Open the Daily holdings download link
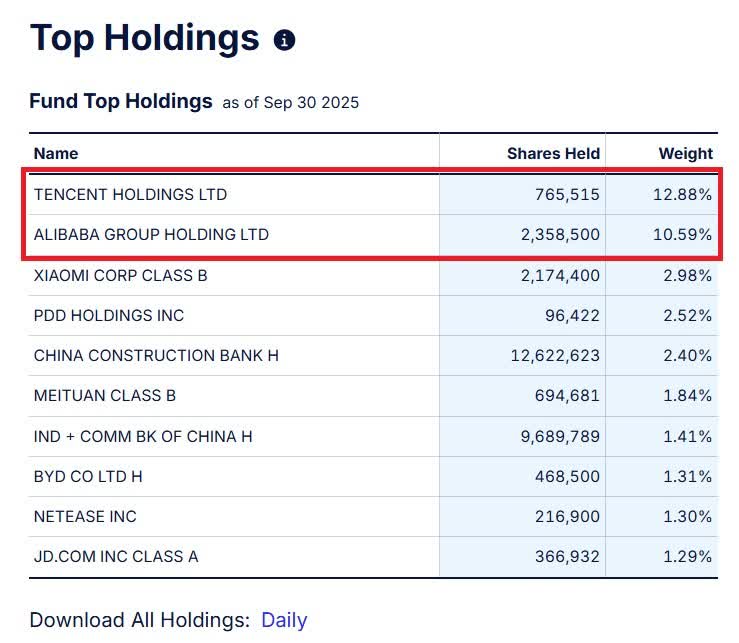739x643 pixels. point(284,620)
